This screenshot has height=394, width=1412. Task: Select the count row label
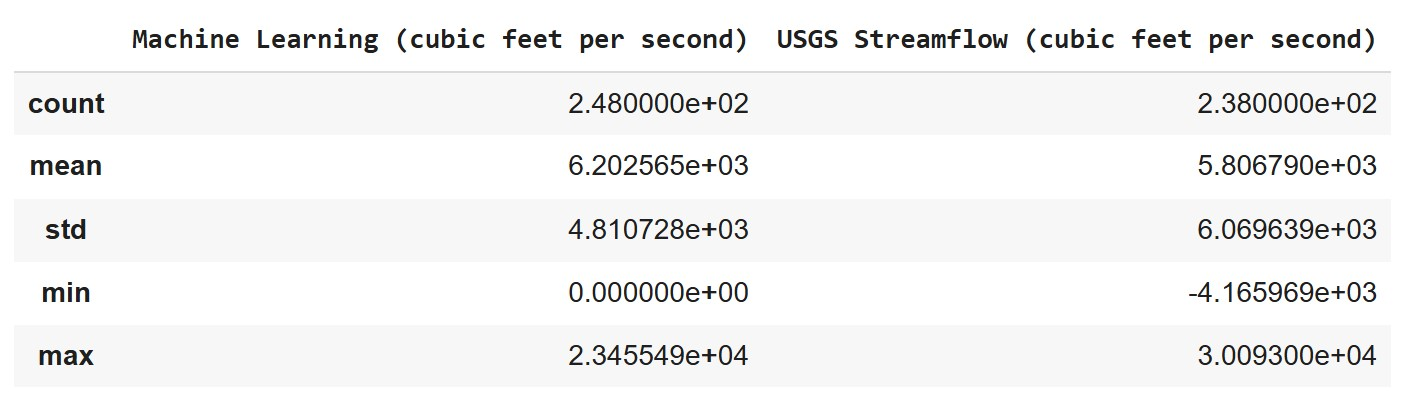coord(66,103)
